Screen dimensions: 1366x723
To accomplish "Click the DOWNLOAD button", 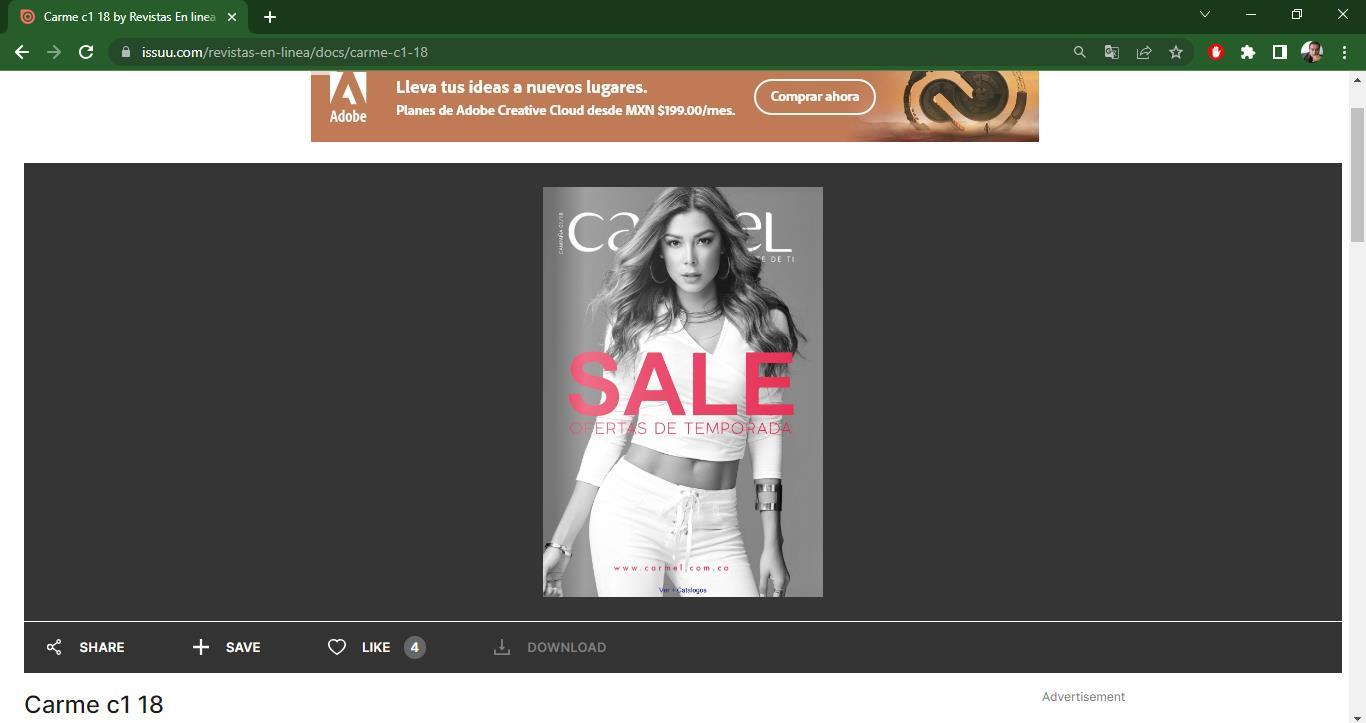I will point(550,647).
